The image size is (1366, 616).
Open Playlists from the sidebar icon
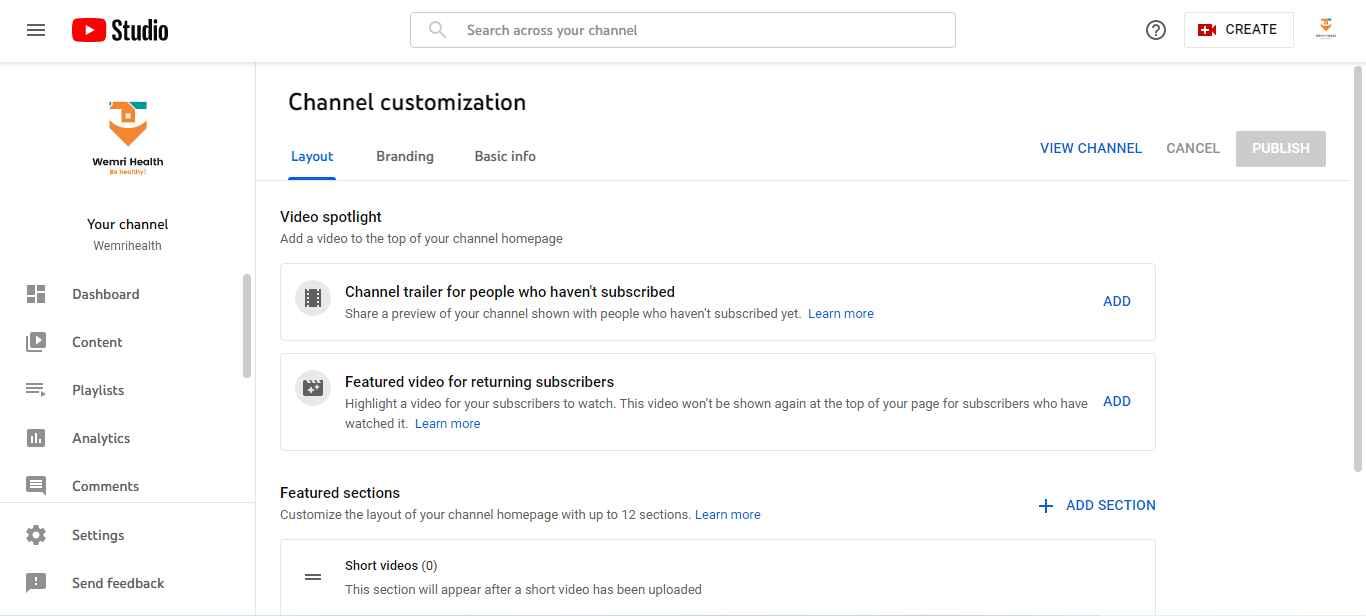36,390
